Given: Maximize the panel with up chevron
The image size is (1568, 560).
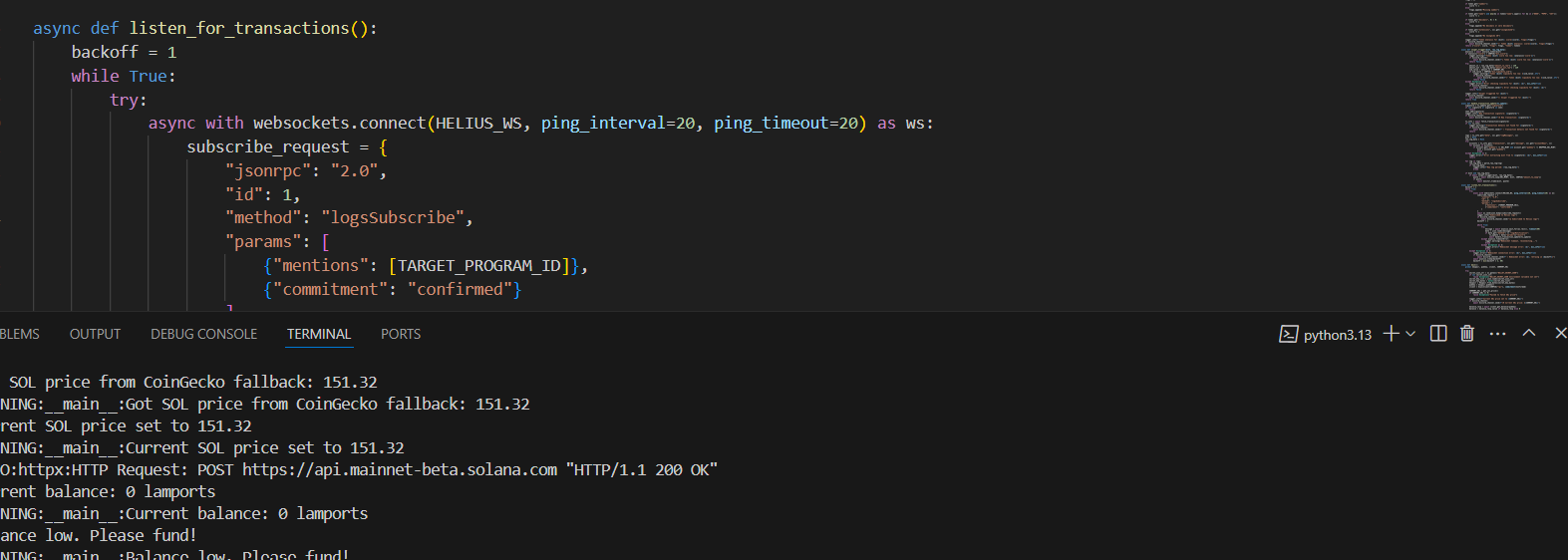Looking at the screenshot, I should point(1529,333).
